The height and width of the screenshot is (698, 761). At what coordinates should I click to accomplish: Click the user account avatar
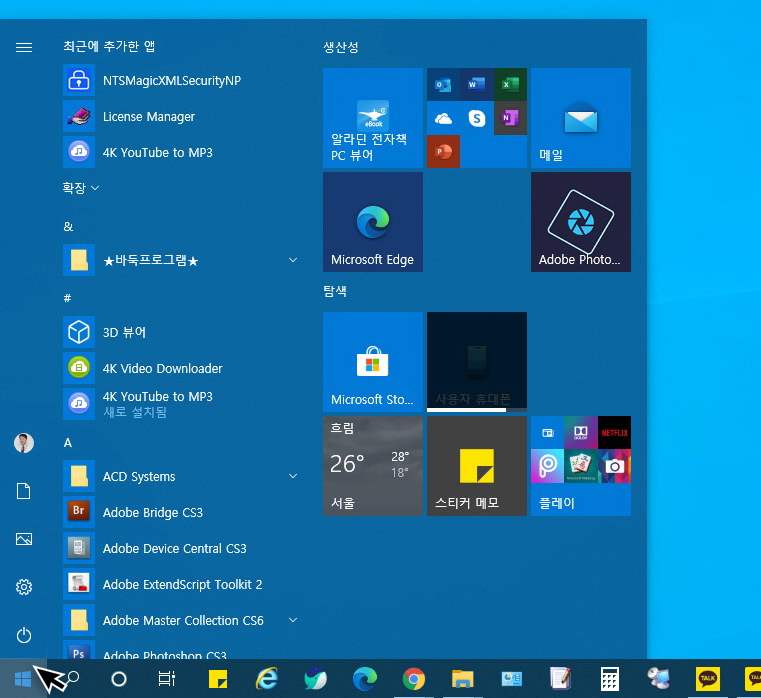click(24, 443)
